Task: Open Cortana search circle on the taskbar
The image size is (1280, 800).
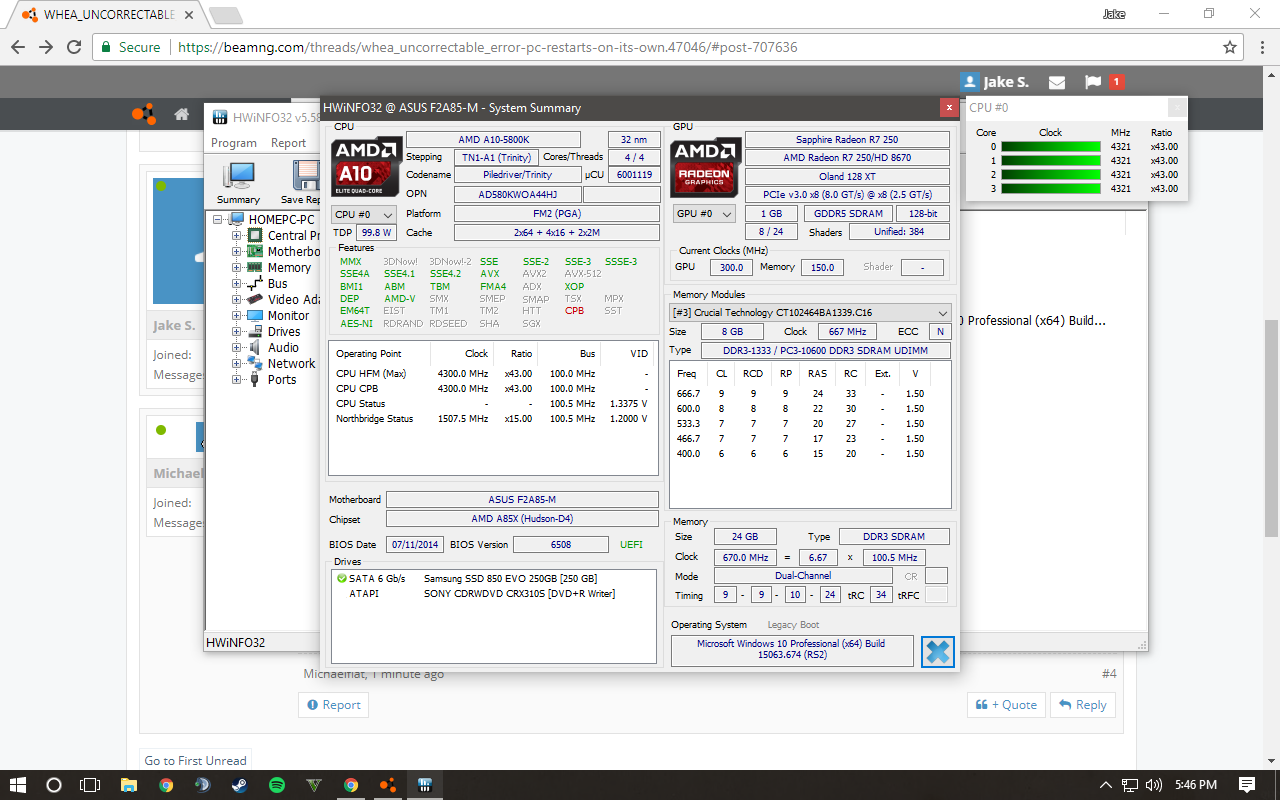Action: [x=54, y=784]
